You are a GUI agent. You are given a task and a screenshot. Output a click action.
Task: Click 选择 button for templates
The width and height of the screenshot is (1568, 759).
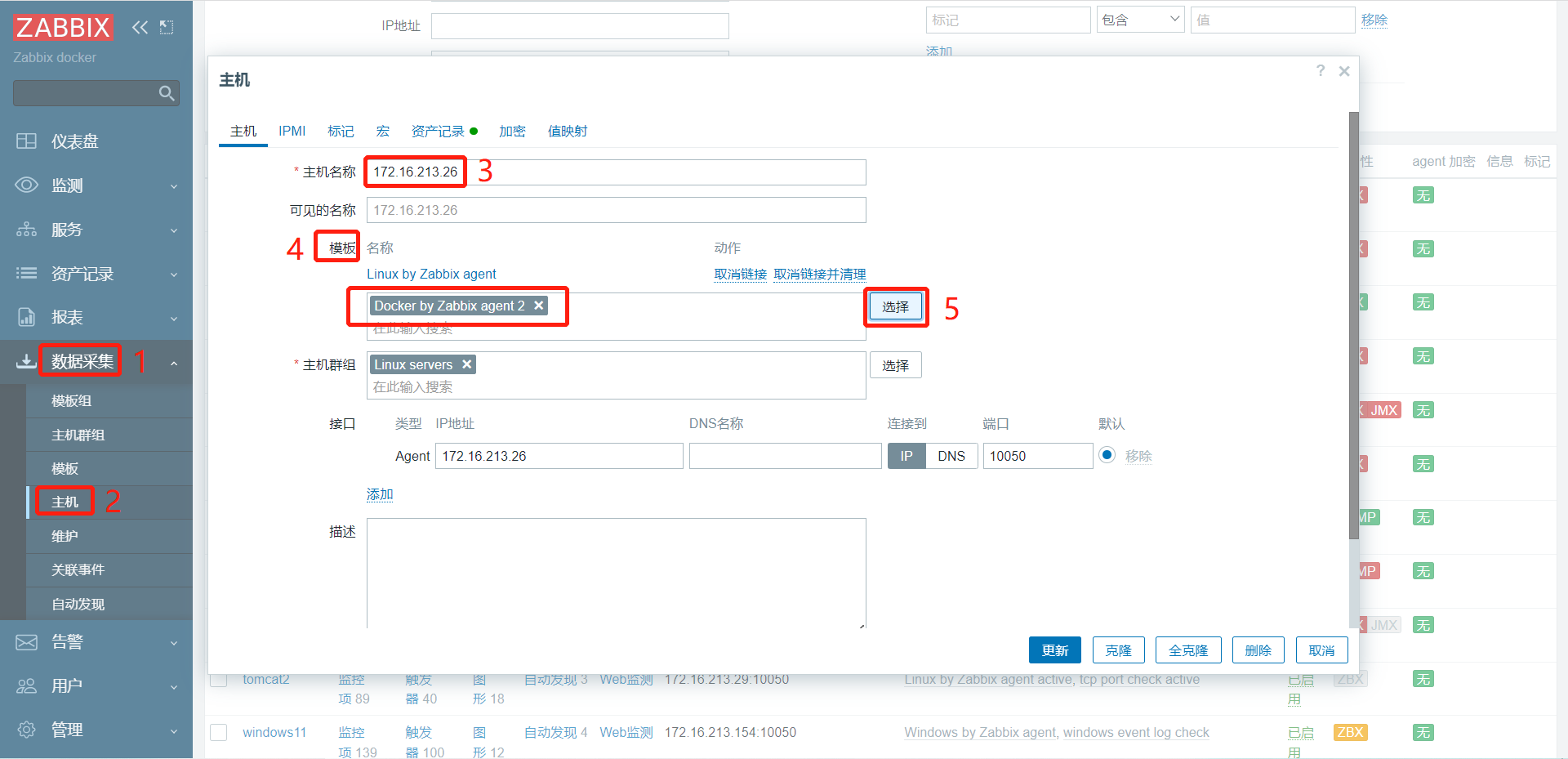click(x=896, y=306)
